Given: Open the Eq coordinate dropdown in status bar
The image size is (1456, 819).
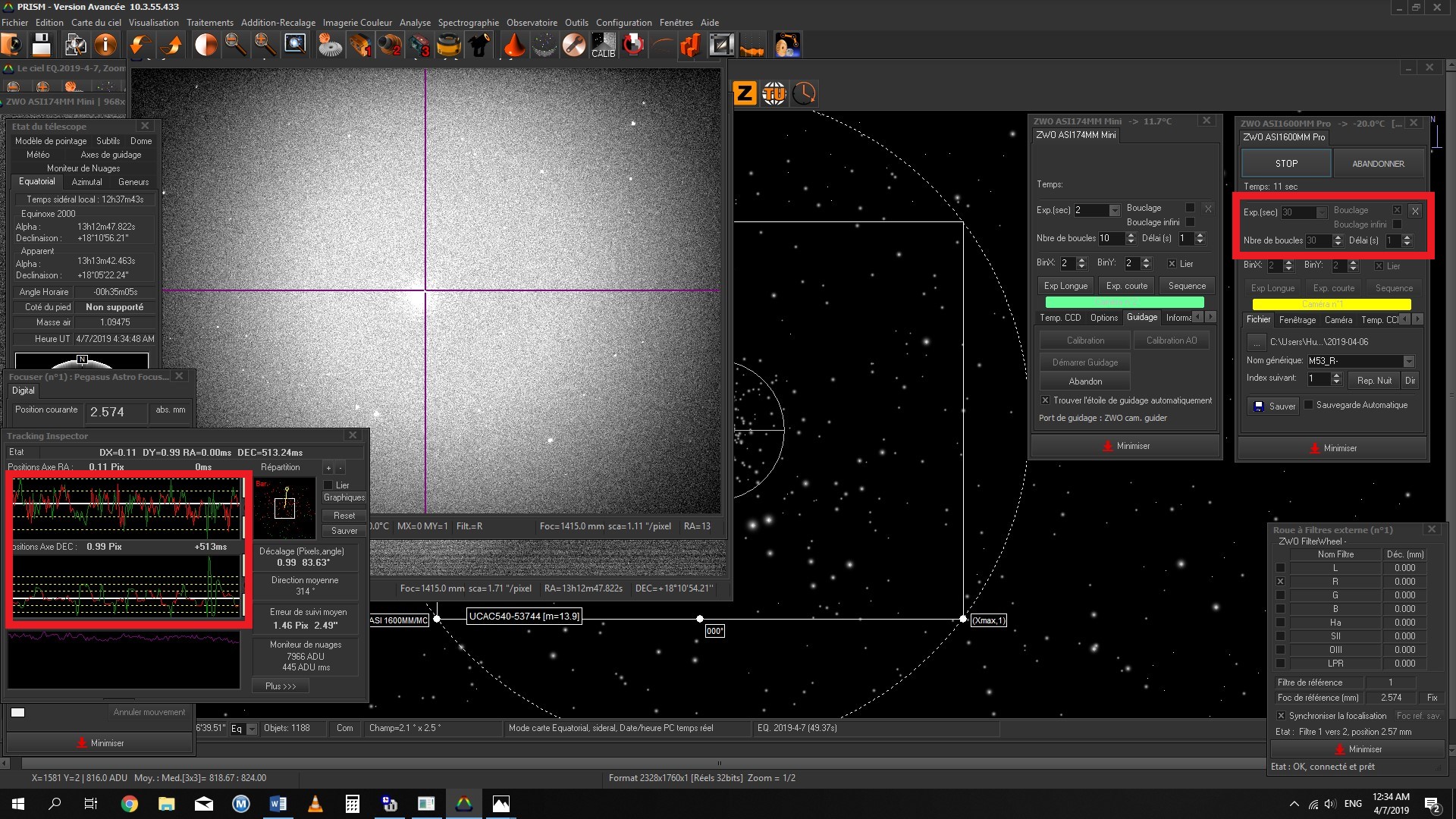Looking at the screenshot, I should pos(252,729).
